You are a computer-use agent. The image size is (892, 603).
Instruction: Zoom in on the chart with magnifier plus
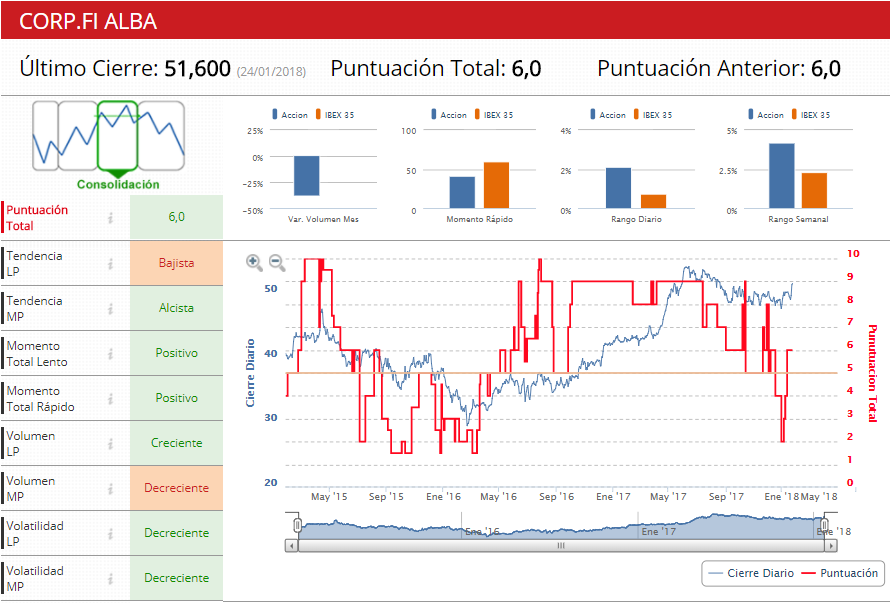click(254, 262)
